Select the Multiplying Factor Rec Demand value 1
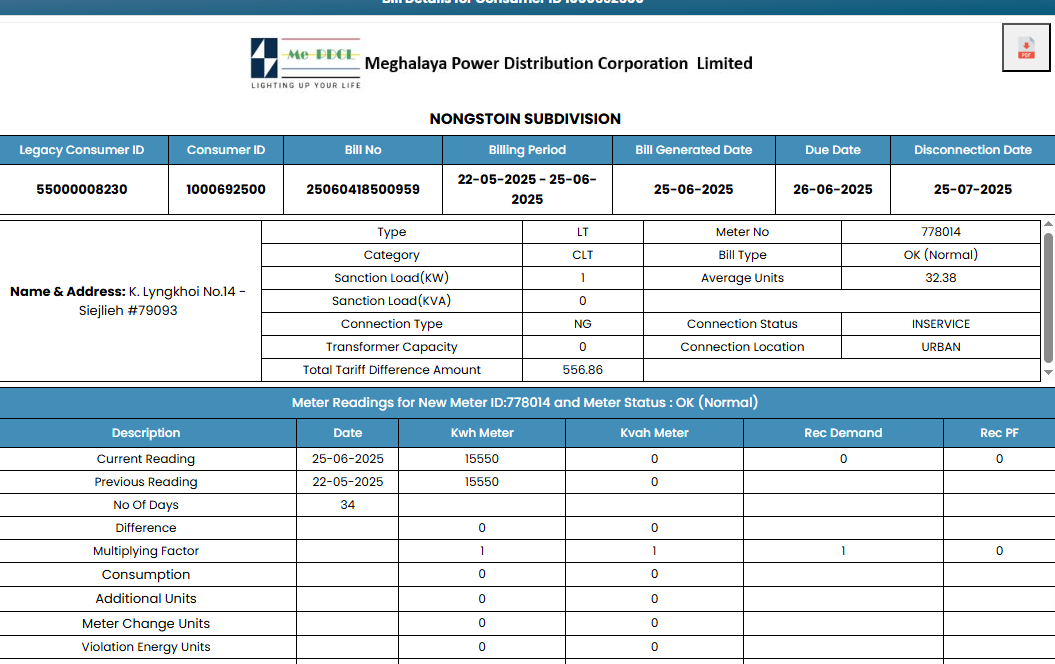This screenshot has height=664, width=1055. (843, 551)
